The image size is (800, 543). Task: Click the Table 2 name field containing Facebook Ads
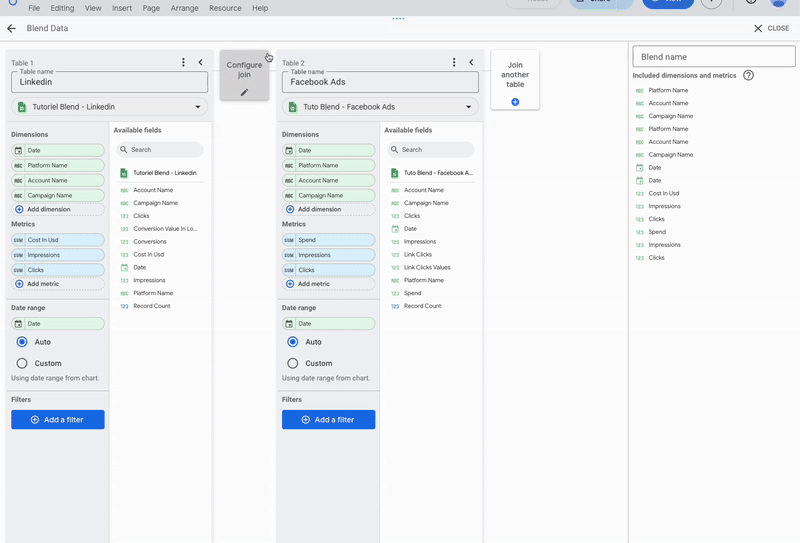(380, 82)
